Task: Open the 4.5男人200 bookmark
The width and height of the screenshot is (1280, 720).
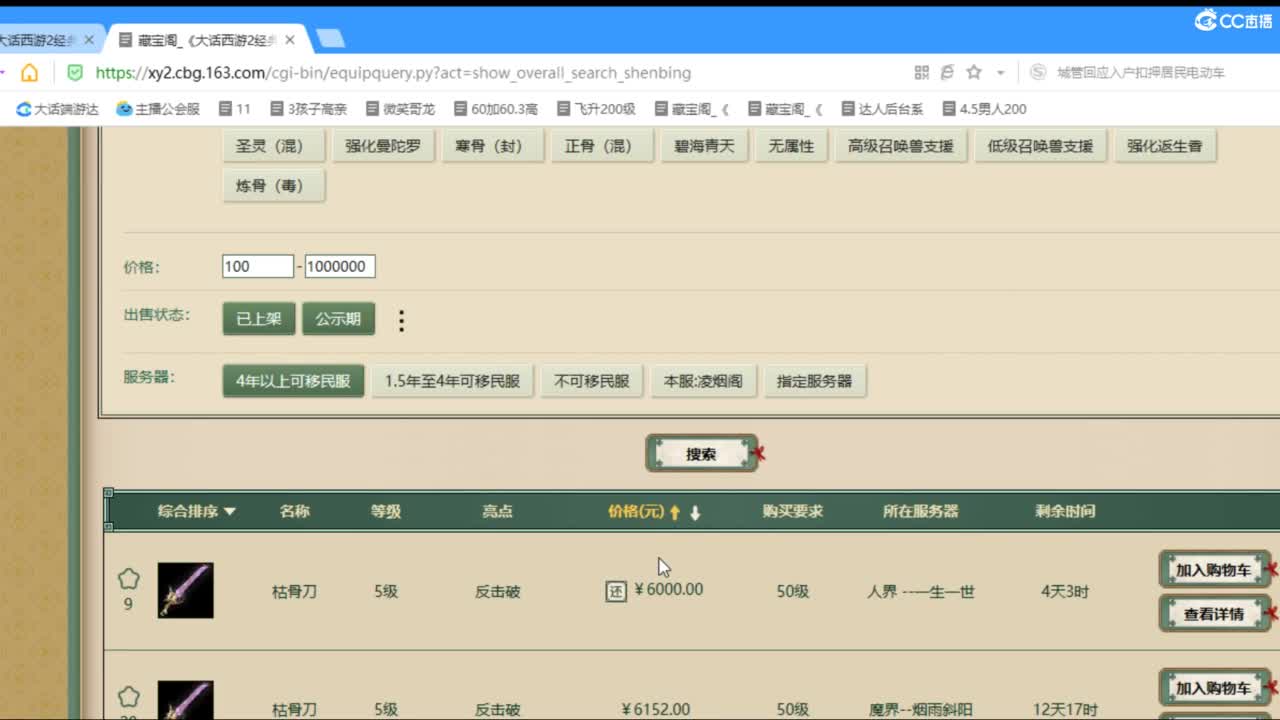Action: coord(984,109)
